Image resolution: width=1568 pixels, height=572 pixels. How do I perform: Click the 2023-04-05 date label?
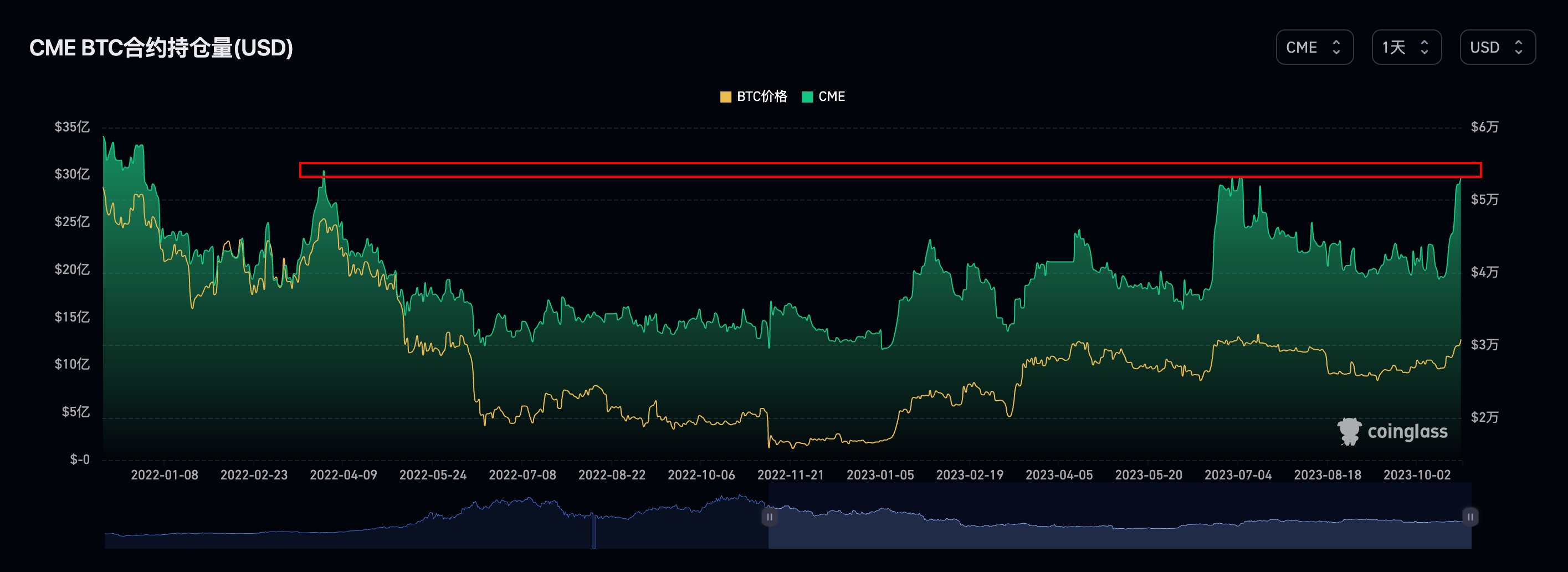(x=1059, y=475)
